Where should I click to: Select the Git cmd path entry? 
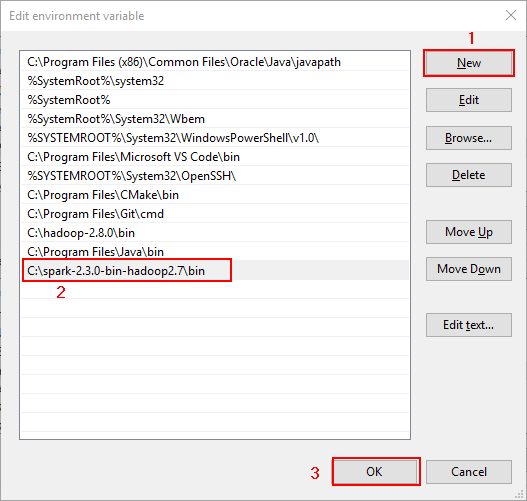215,214
